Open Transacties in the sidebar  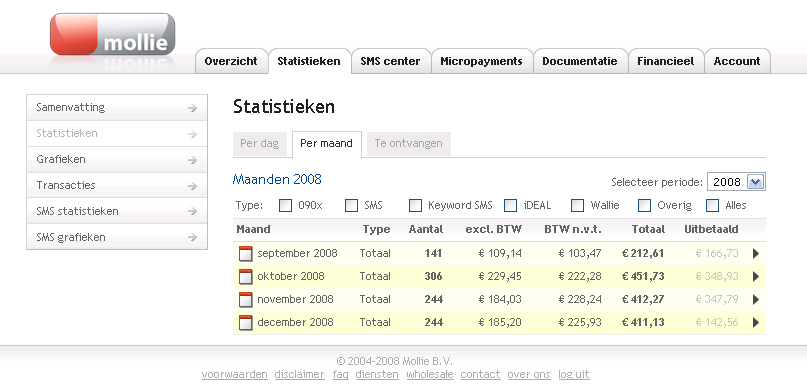click(x=117, y=185)
